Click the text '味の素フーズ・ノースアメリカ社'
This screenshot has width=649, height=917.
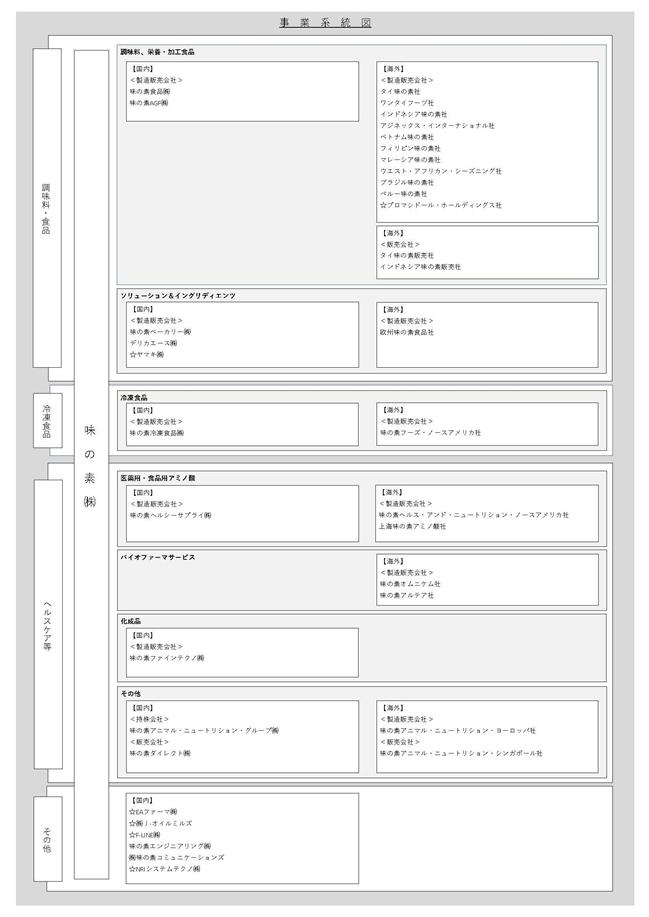[x=430, y=433]
